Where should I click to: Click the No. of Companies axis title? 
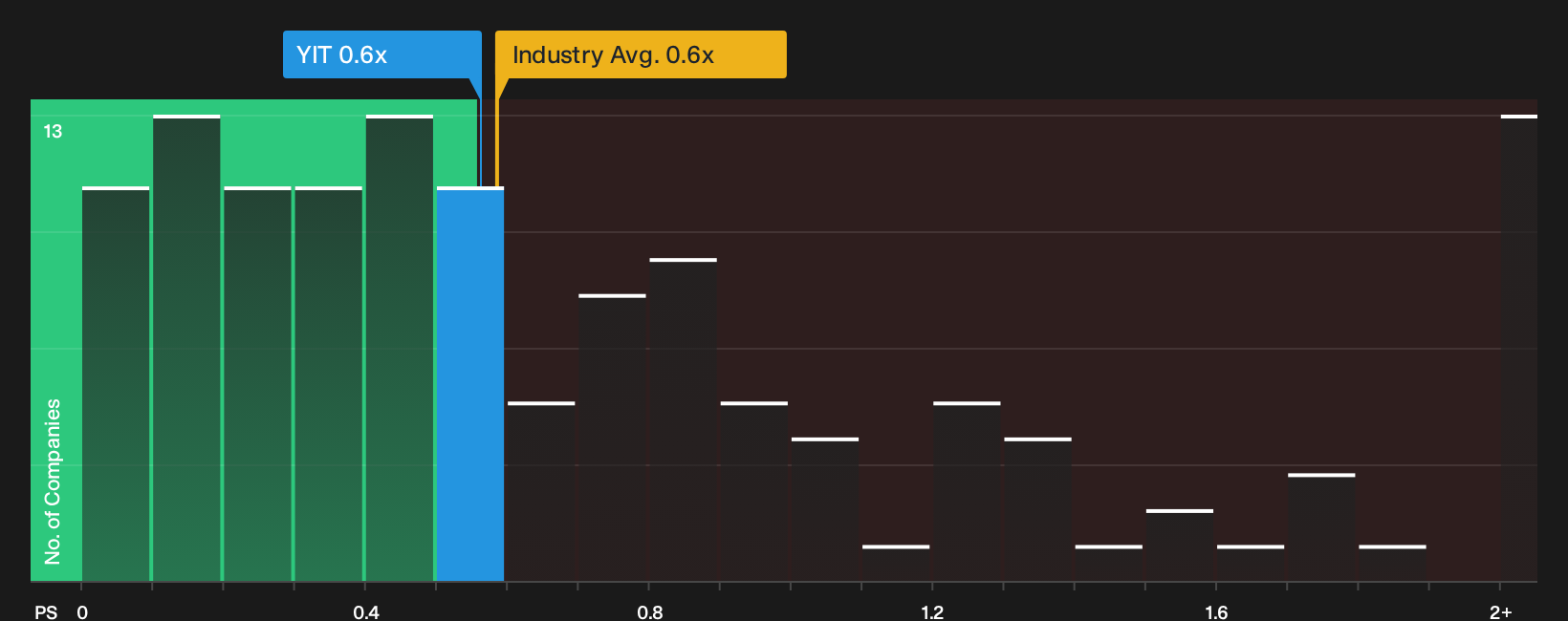click(x=53, y=482)
